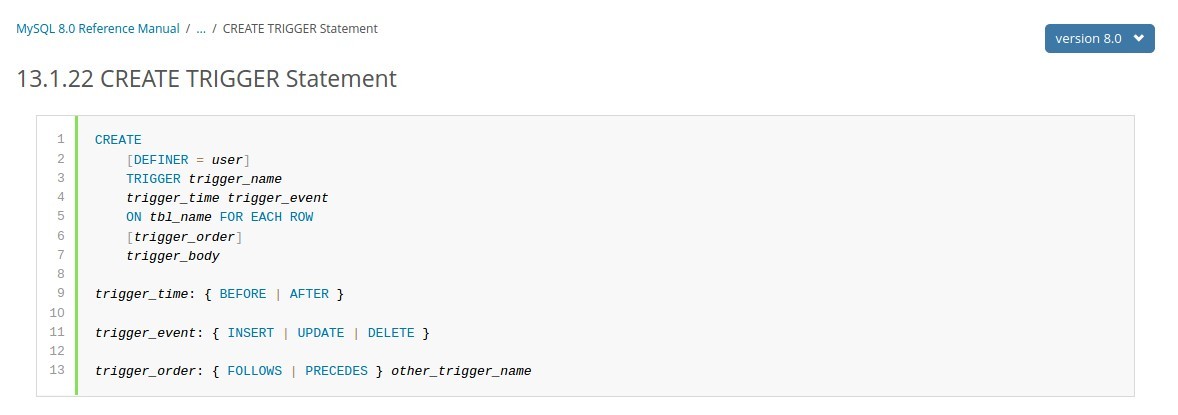Click the CREATE TRIGGER Statement breadcrumb text

(300, 29)
